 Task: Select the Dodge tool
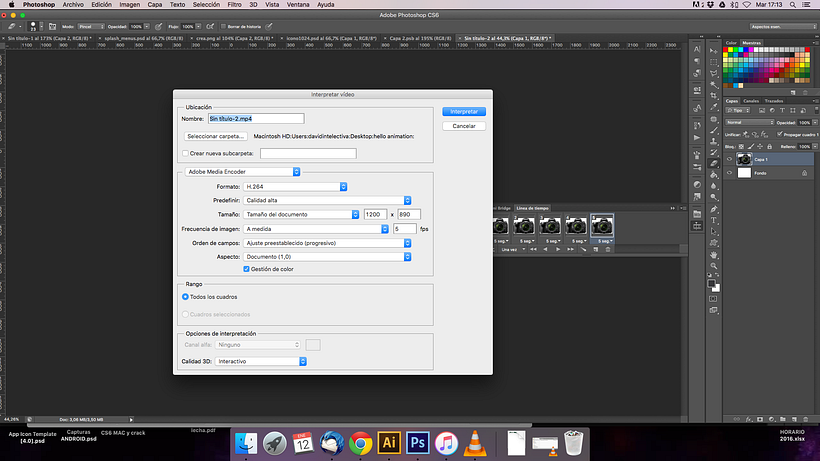pos(714,197)
